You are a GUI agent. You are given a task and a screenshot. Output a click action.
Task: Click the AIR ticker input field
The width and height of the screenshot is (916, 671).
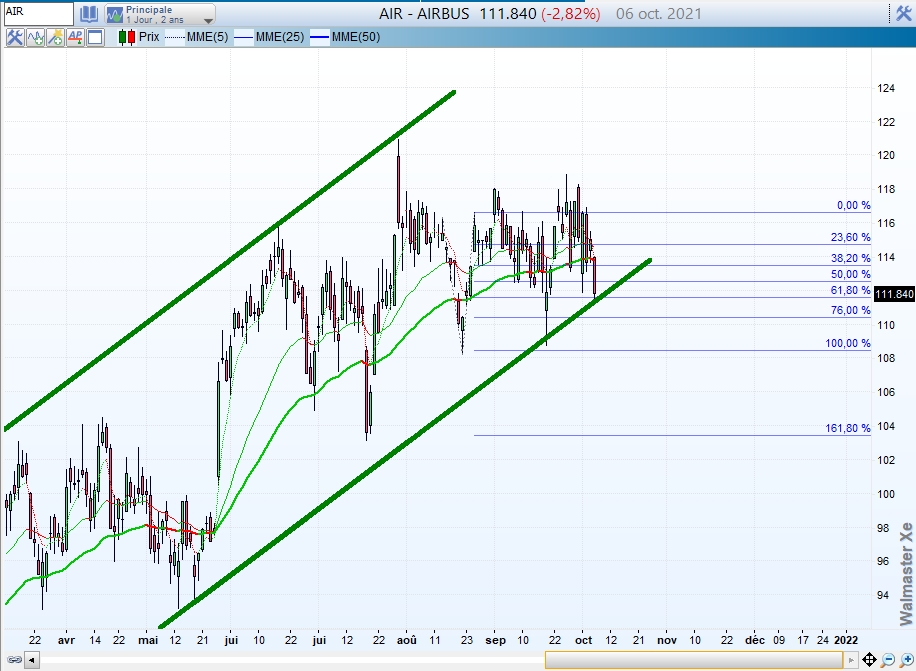(39, 14)
